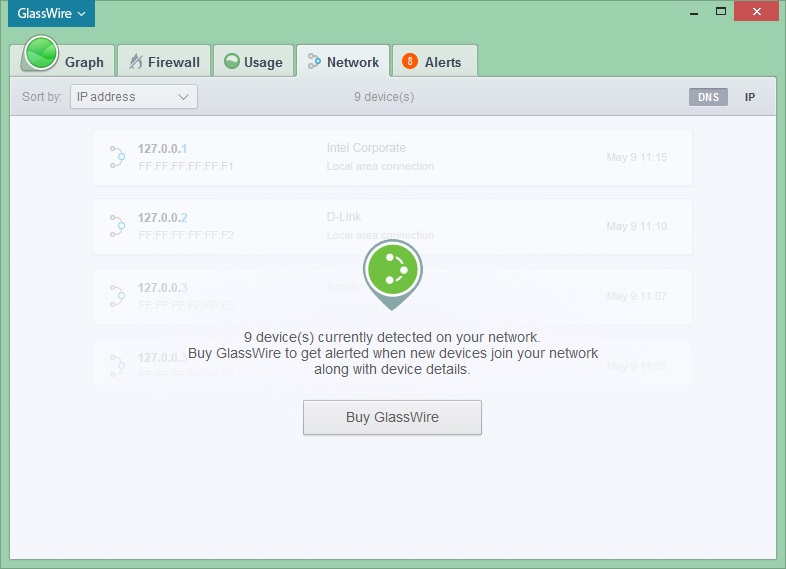Click the orange 8 alerts badge
This screenshot has height=569, width=786.
410,61
